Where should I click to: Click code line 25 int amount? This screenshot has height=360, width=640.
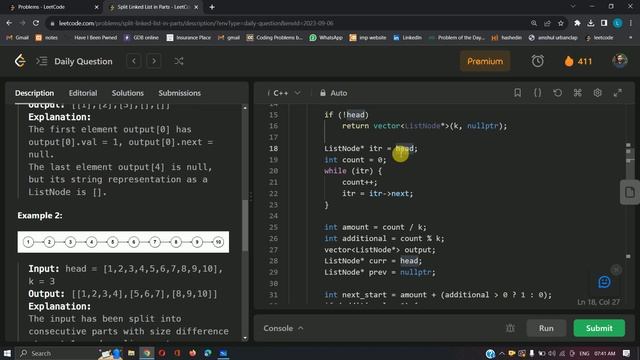pyautogui.click(x=375, y=227)
